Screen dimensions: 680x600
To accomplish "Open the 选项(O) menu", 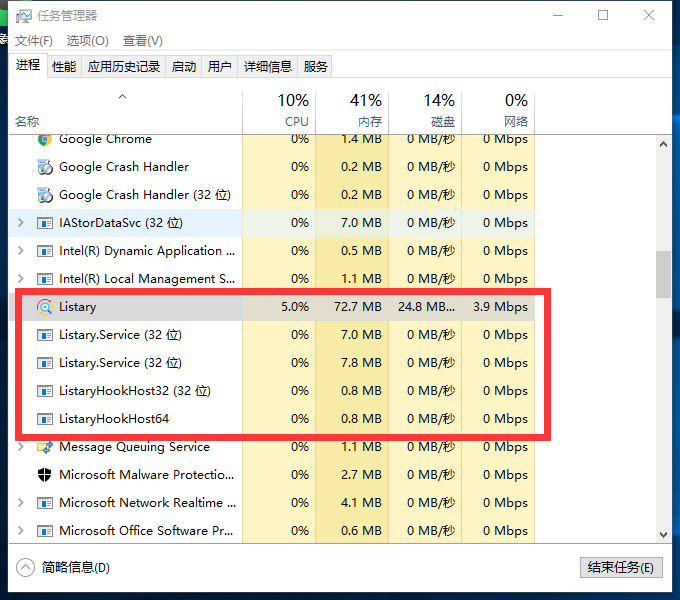I will click(x=88, y=41).
